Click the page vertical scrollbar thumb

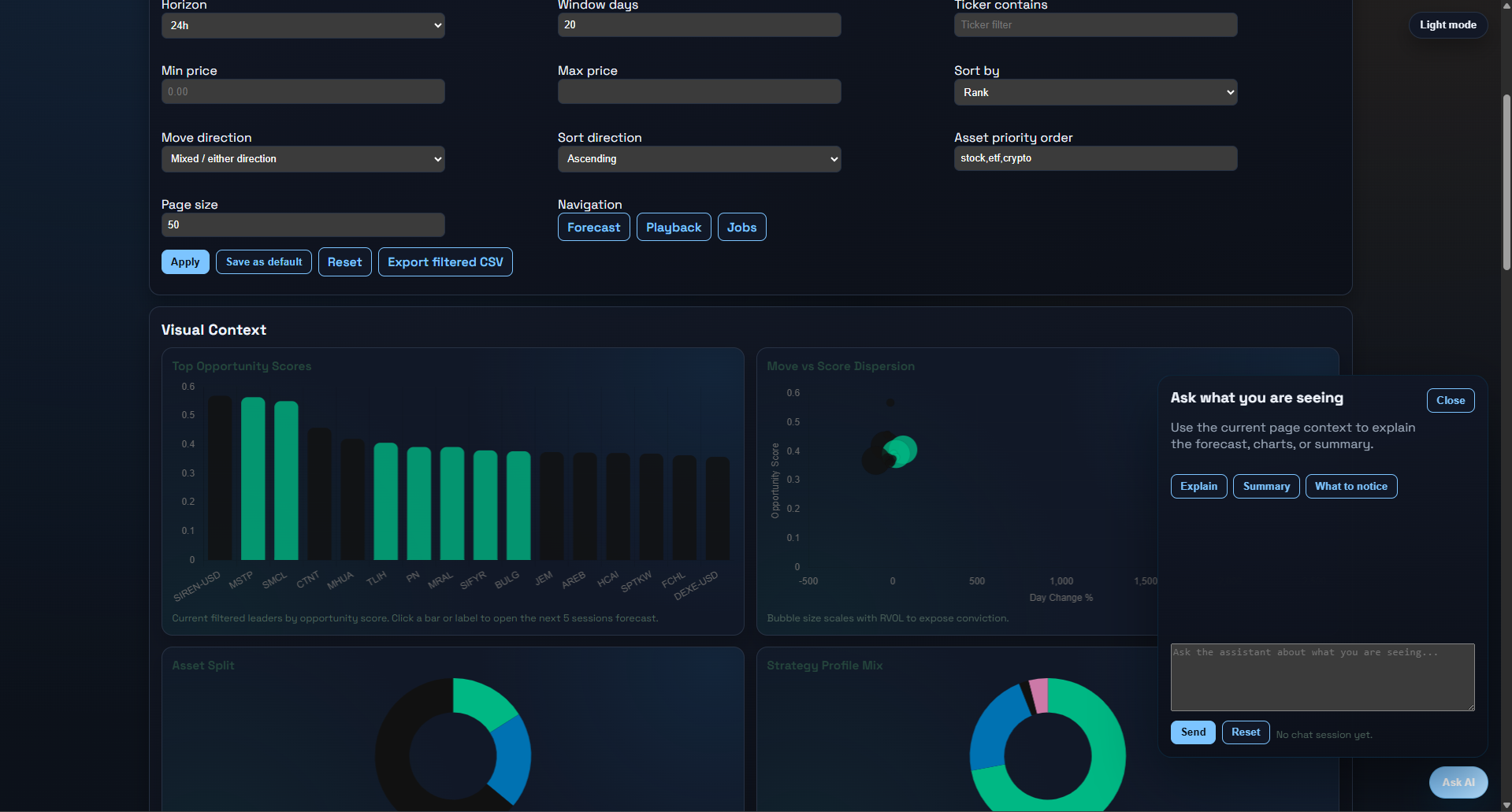click(1506, 182)
